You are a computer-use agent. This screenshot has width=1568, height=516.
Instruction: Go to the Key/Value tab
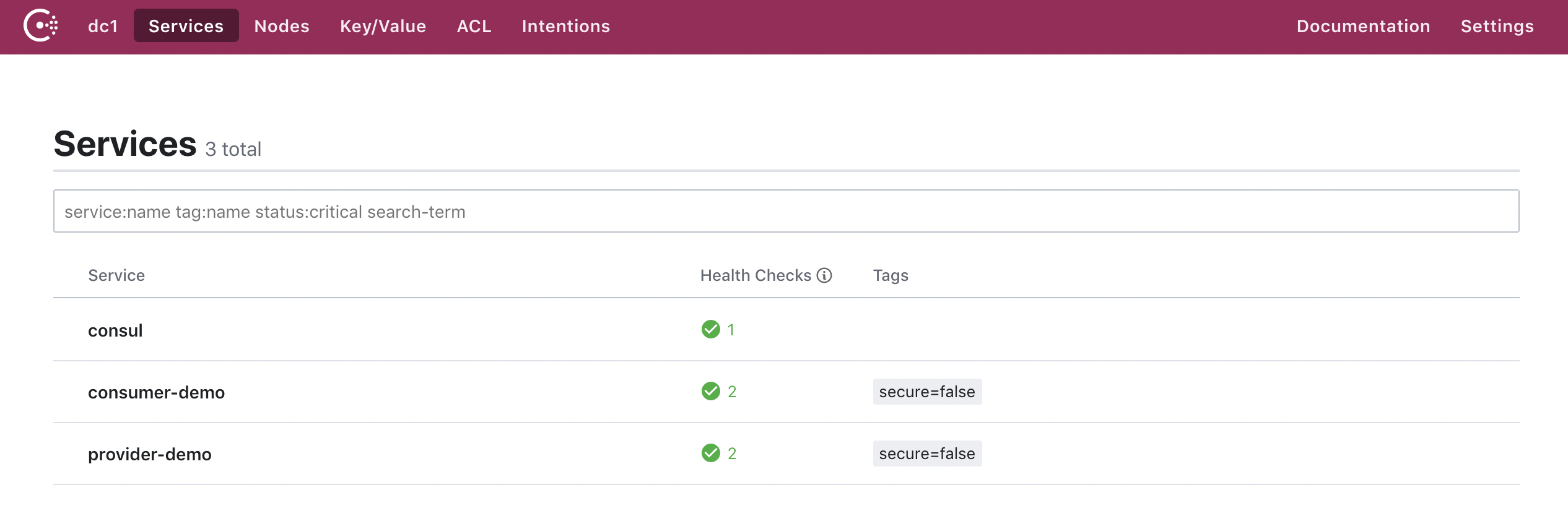[383, 26]
